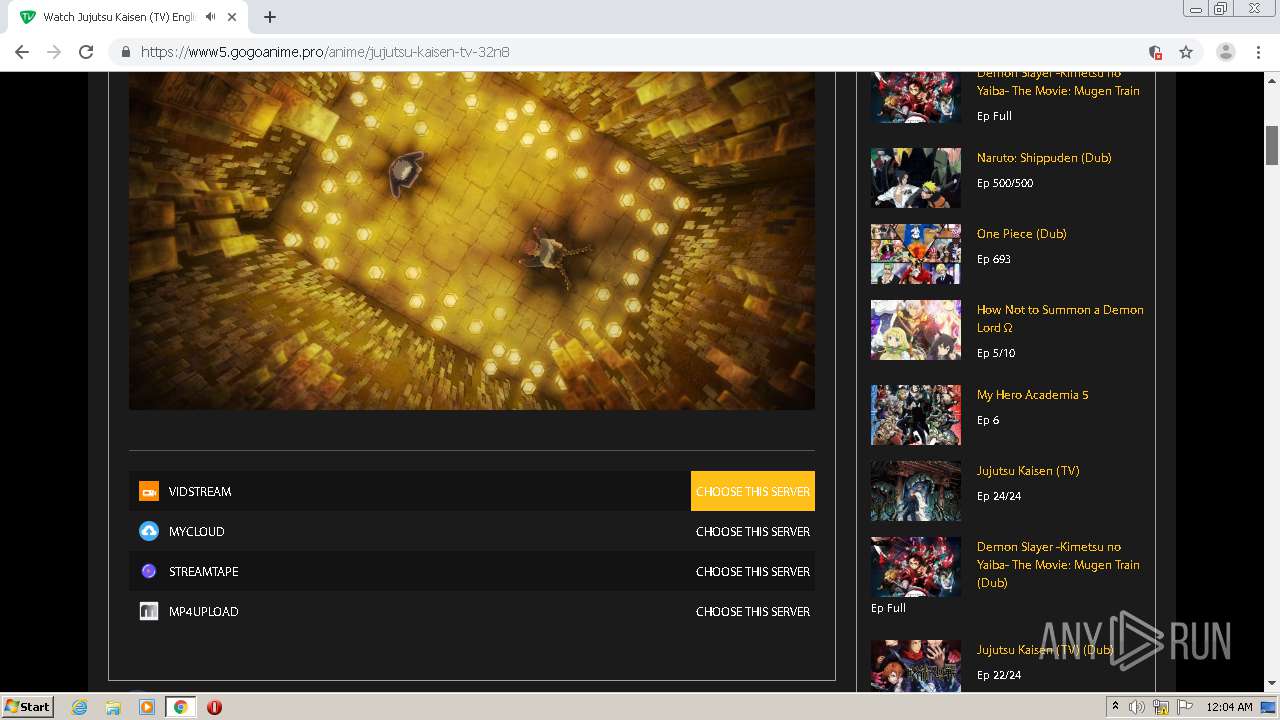Image resolution: width=1280 pixels, height=720 pixels.
Task: Reload the page with the refresh icon
Action: 86,52
